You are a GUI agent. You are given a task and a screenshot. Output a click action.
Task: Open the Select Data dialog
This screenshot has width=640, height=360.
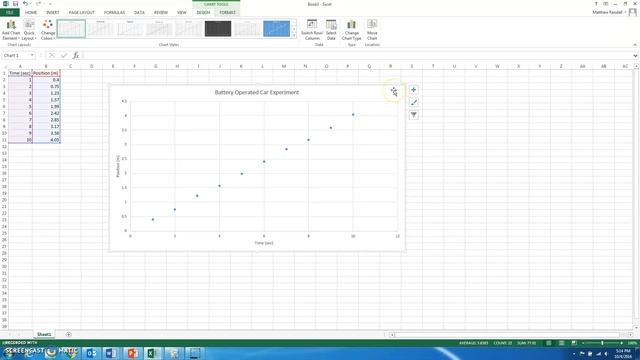tap(331, 30)
